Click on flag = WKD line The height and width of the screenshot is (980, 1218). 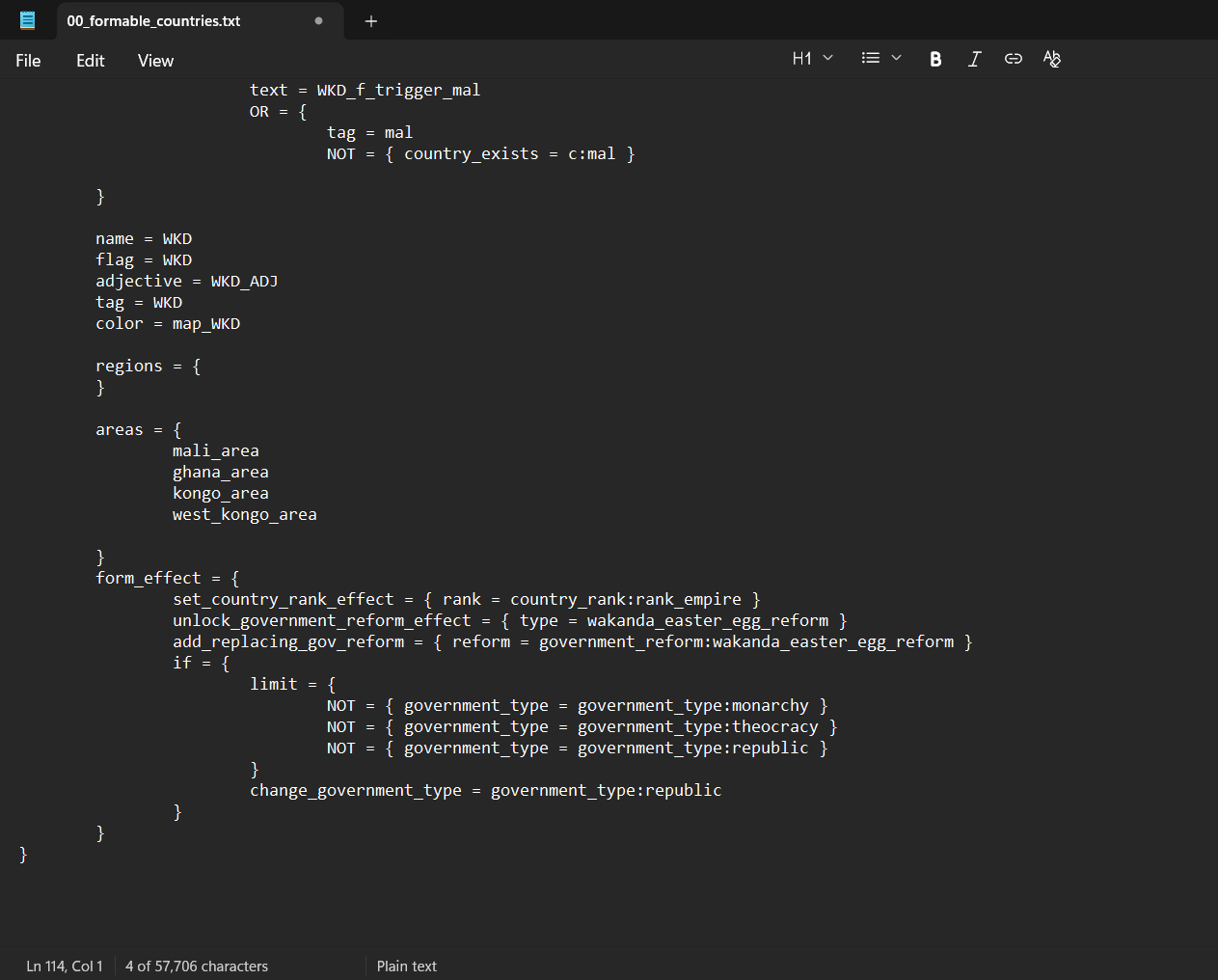(x=144, y=259)
